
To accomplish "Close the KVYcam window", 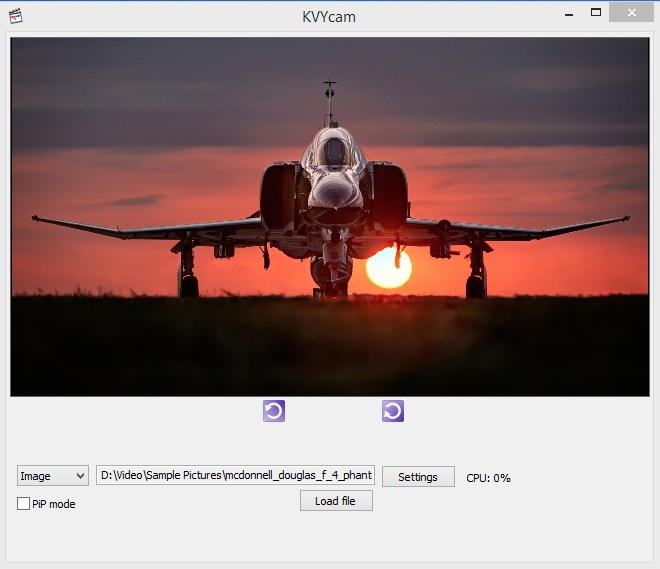I will pos(631,12).
